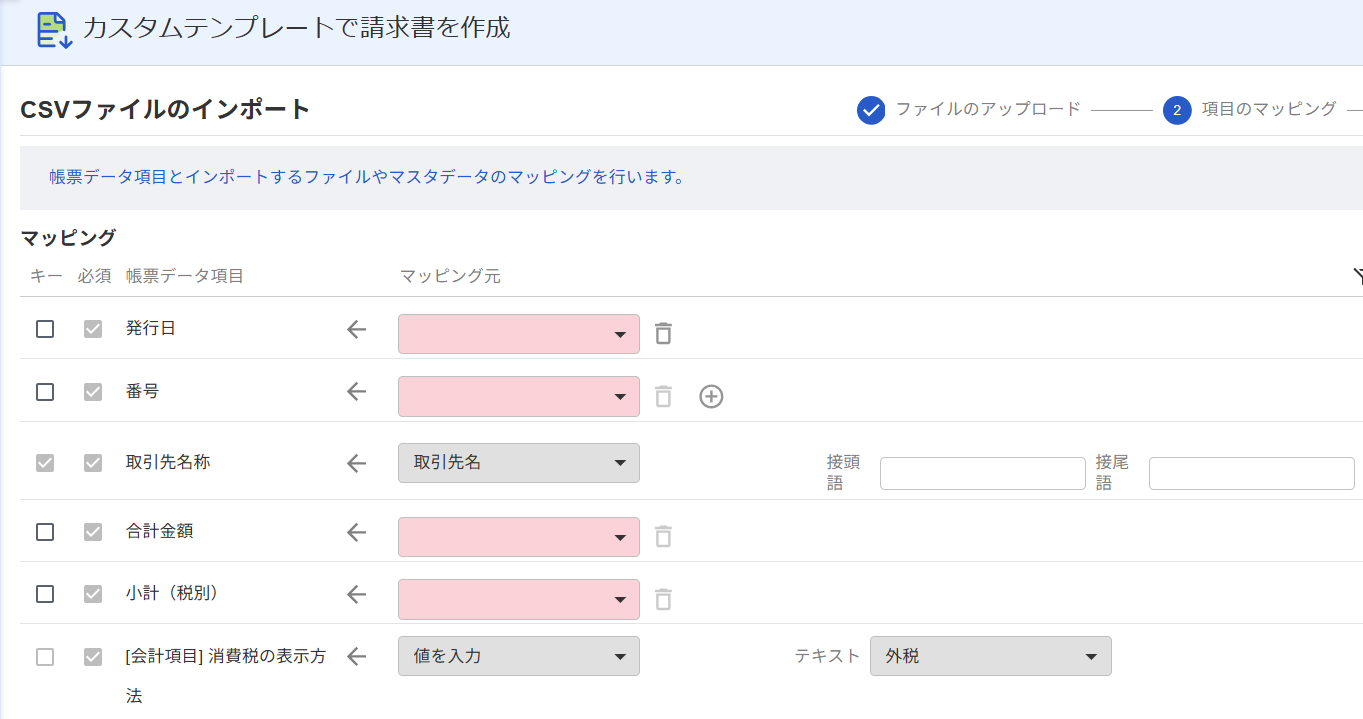Click the 発行日 item label
This screenshot has height=719, width=1363.
coord(151,328)
